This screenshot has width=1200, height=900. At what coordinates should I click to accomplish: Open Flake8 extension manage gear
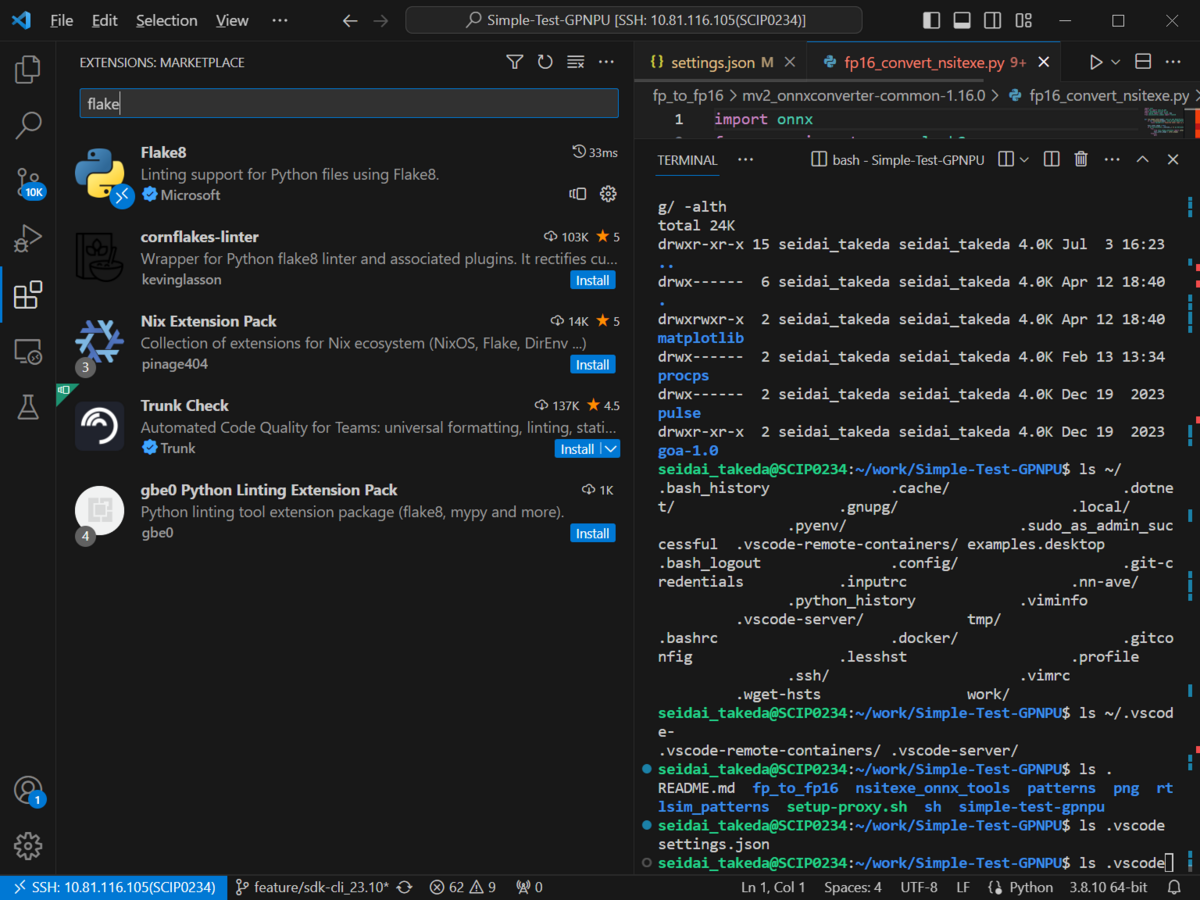point(608,194)
